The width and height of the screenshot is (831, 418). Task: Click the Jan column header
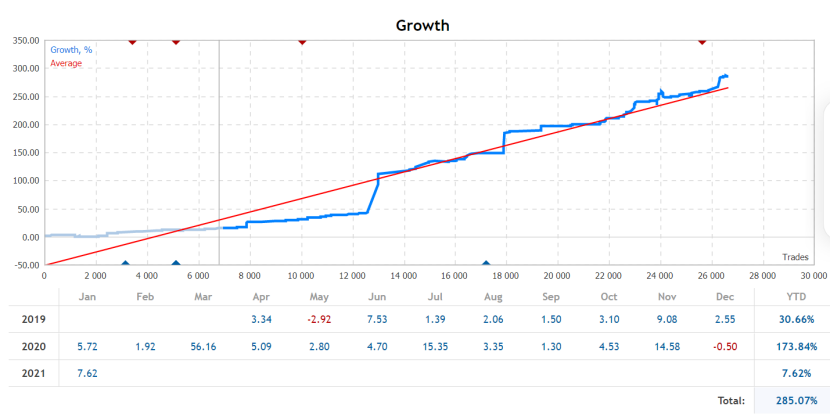pos(87,297)
